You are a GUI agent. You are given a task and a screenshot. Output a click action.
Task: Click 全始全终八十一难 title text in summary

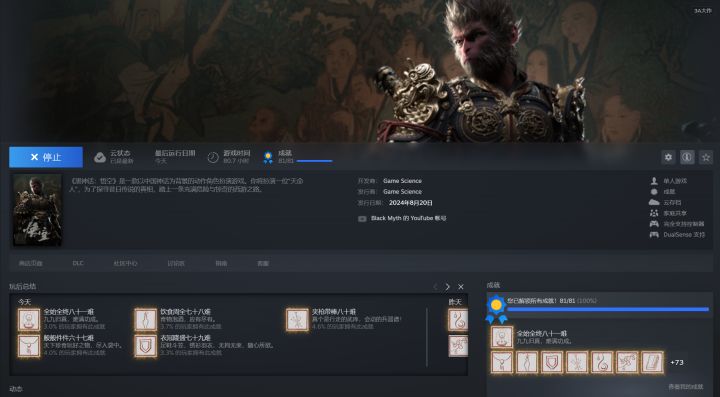click(x=69, y=312)
